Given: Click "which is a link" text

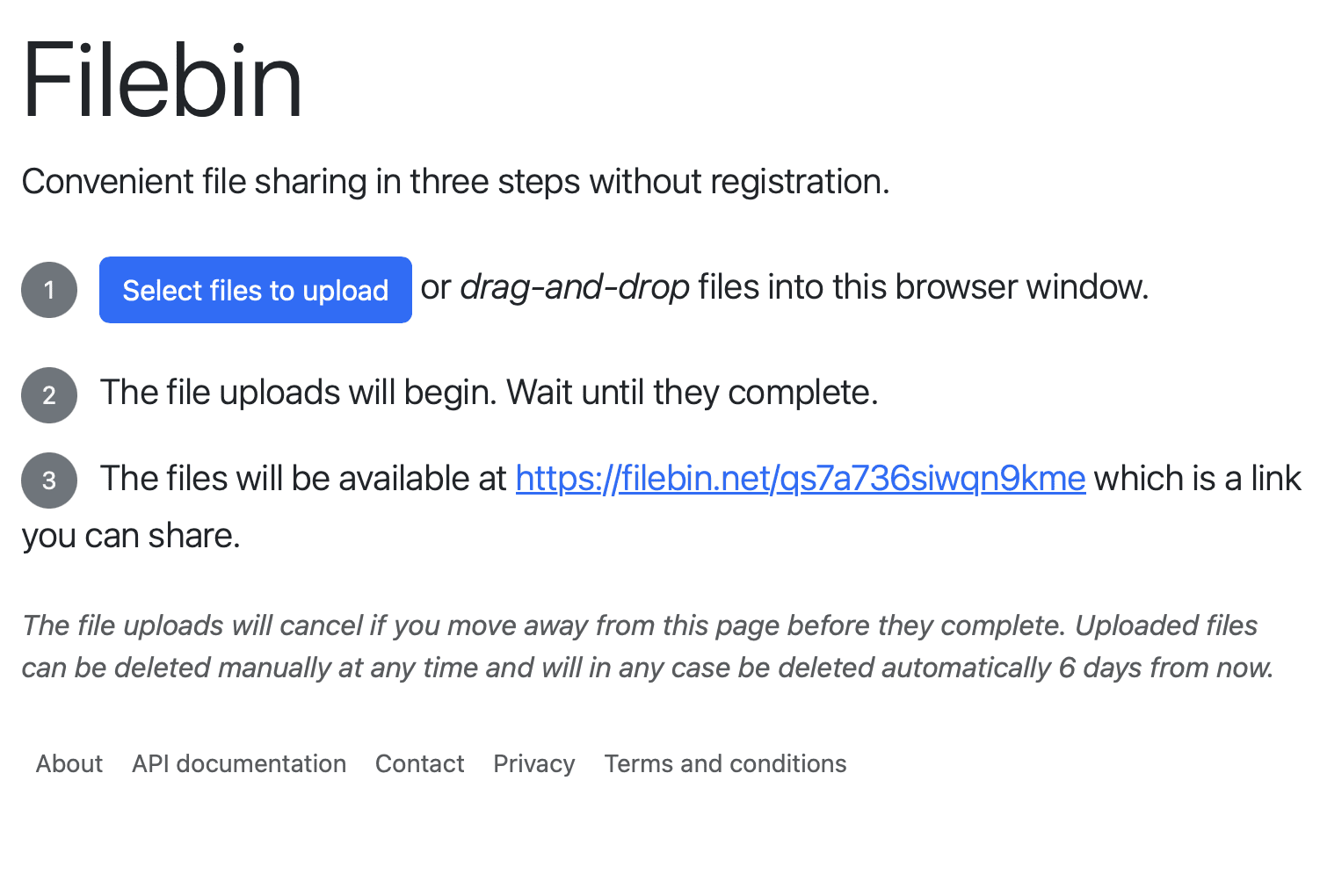Looking at the screenshot, I should tap(1197, 479).
